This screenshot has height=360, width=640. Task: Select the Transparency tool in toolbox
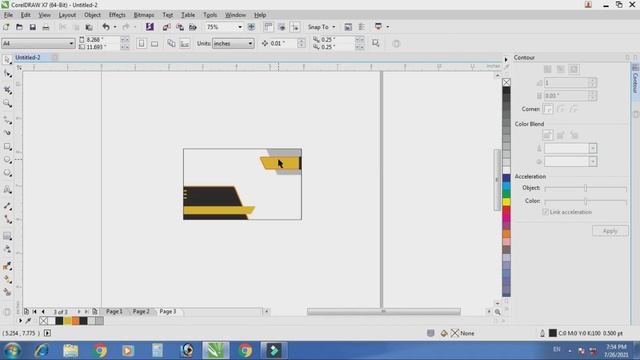[x=7, y=249]
